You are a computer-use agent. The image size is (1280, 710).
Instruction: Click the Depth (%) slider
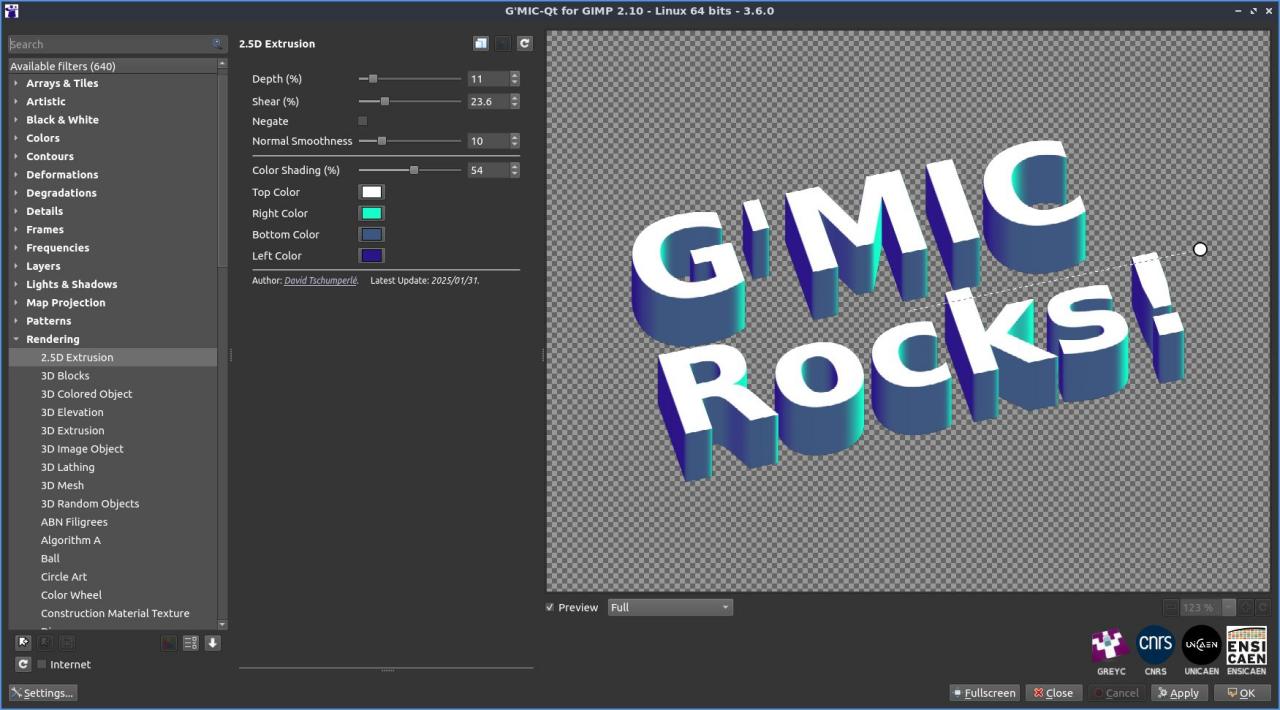[410, 79]
